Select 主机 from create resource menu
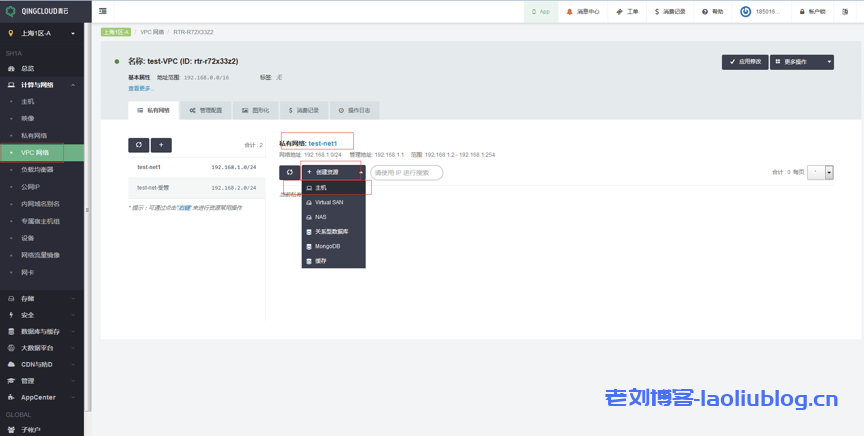The width and height of the screenshot is (864, 436). (322, 187)
